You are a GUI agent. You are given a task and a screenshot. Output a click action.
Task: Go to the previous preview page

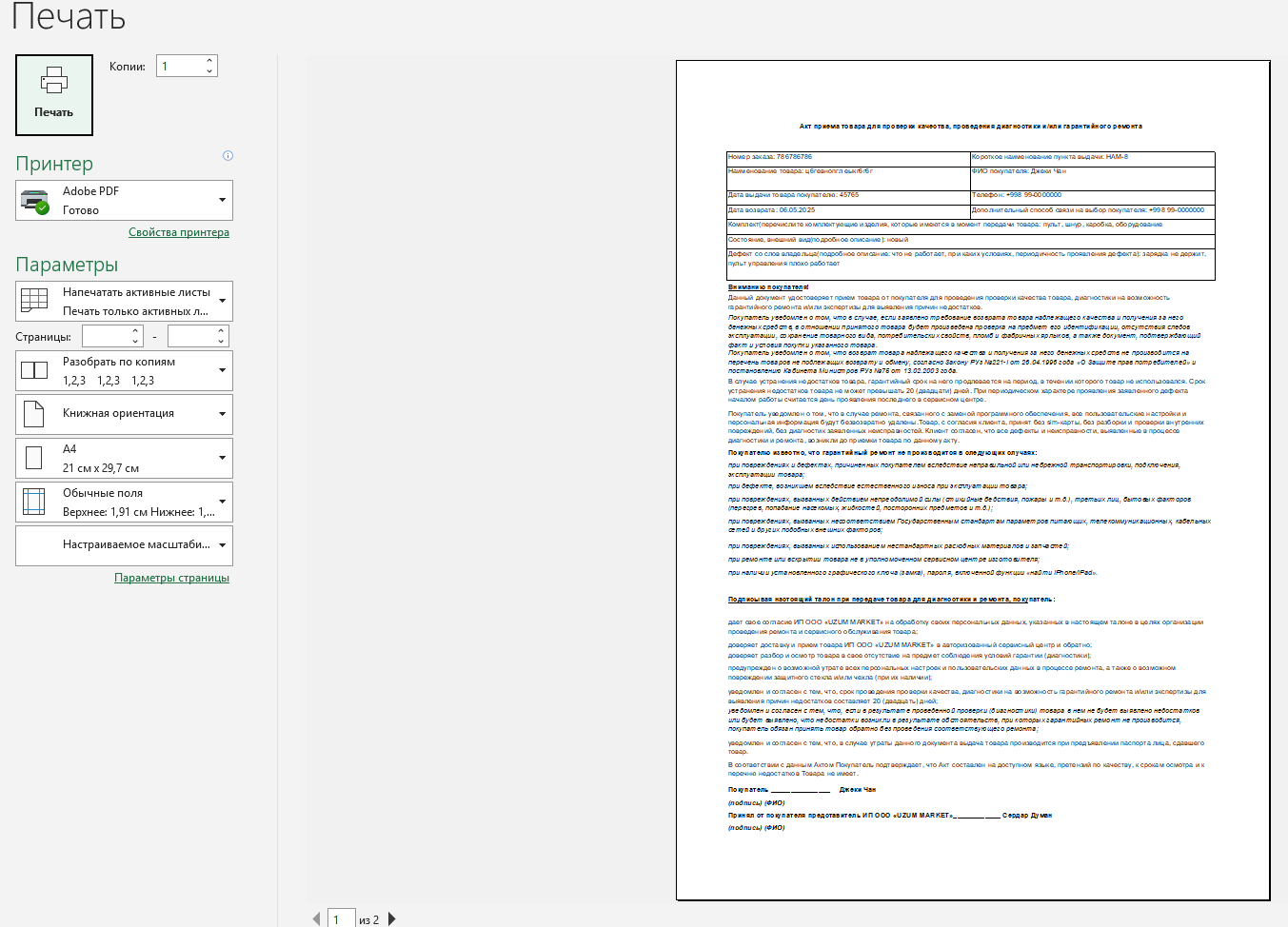pos(316,919)
